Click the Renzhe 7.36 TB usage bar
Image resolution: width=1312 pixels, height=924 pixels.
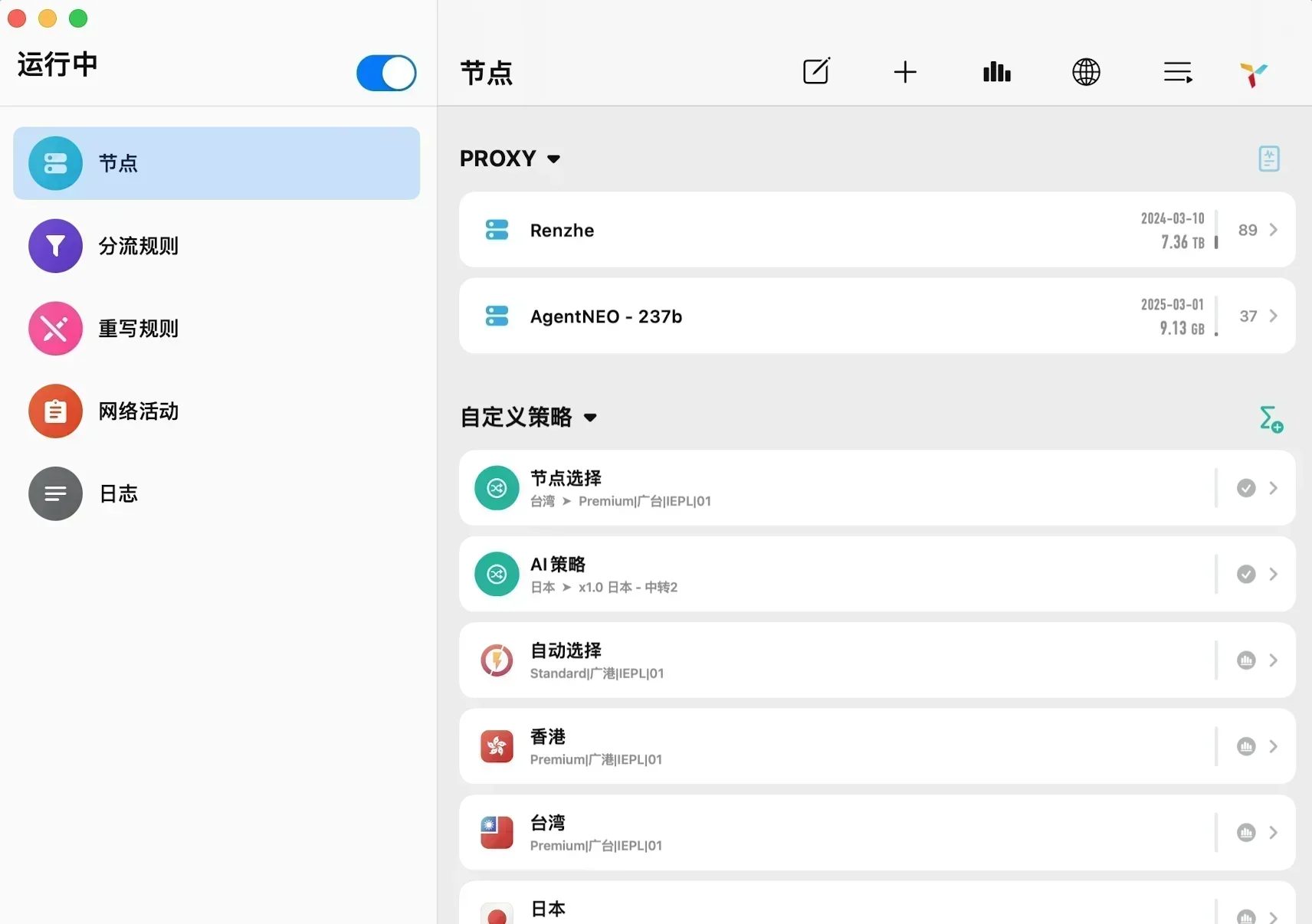click(1216, 230)
